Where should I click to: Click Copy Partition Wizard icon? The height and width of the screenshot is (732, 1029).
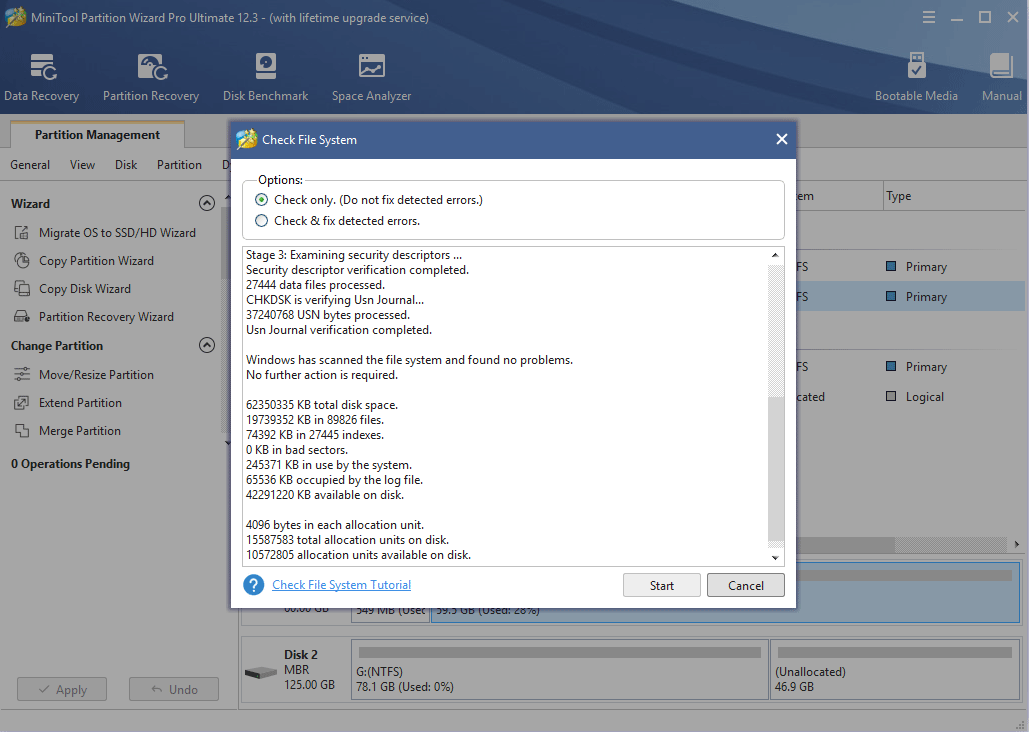click(x=22, y=261)
